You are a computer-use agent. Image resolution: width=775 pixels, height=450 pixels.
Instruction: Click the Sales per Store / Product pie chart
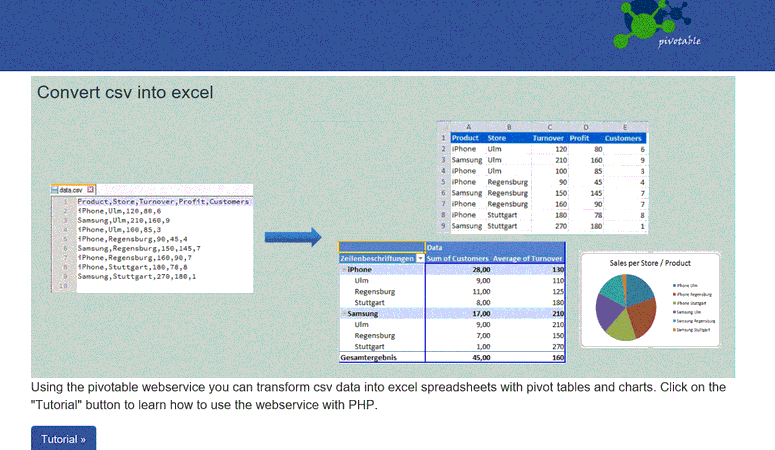pyautogui.click(x=626, y=307)
